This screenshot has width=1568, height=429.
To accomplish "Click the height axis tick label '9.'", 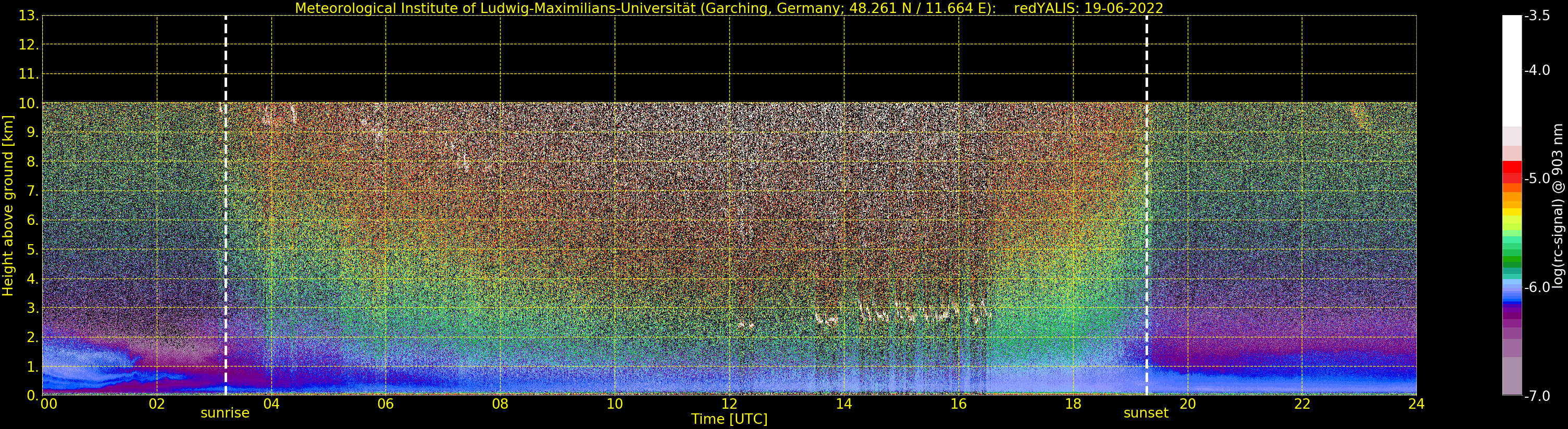I will tap(33, 133).
